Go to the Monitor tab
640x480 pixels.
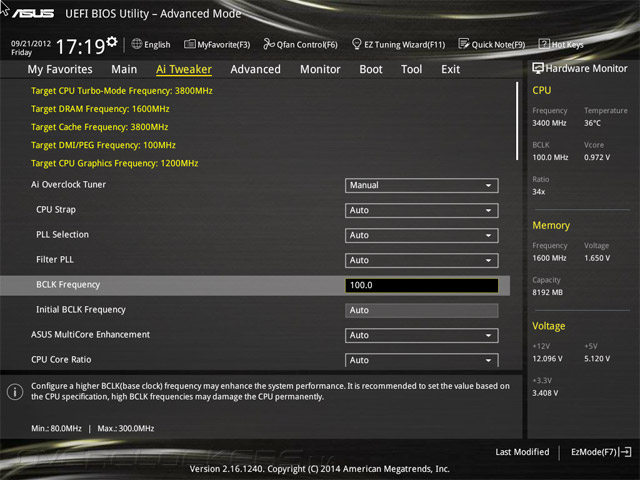(320, 69)
